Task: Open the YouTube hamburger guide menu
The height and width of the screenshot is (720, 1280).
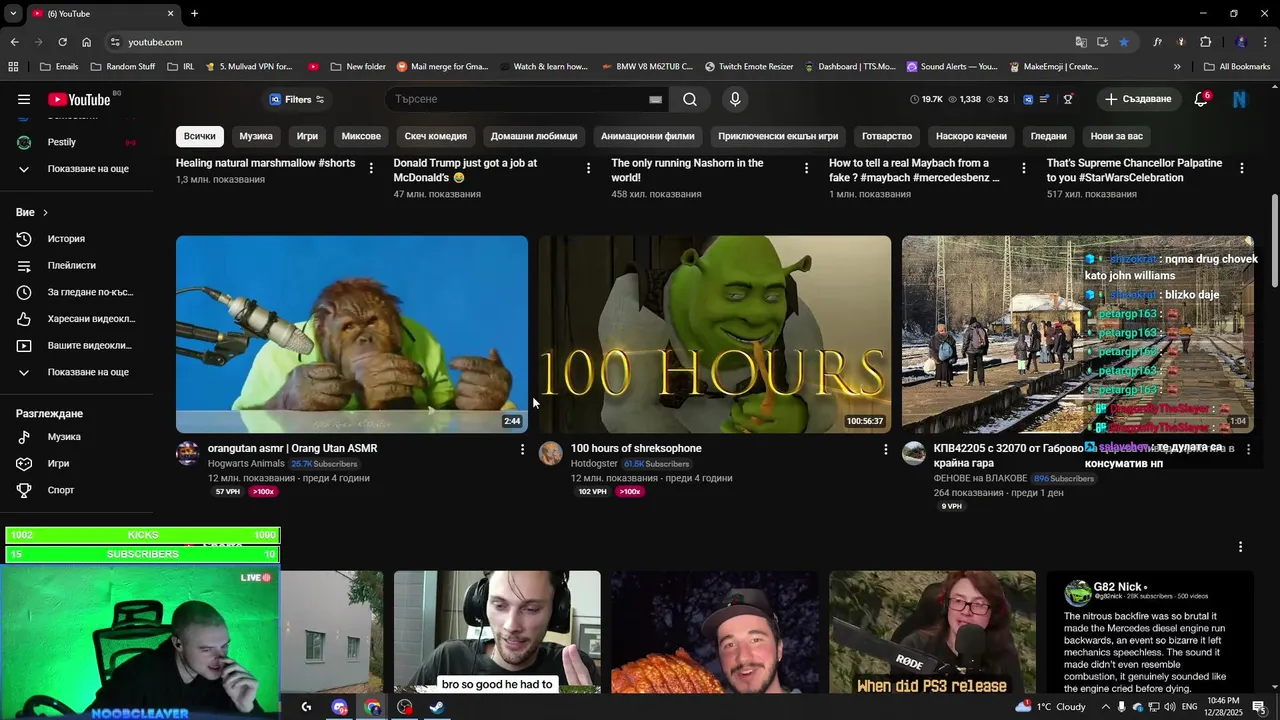Action: click(x=24, y=99)
